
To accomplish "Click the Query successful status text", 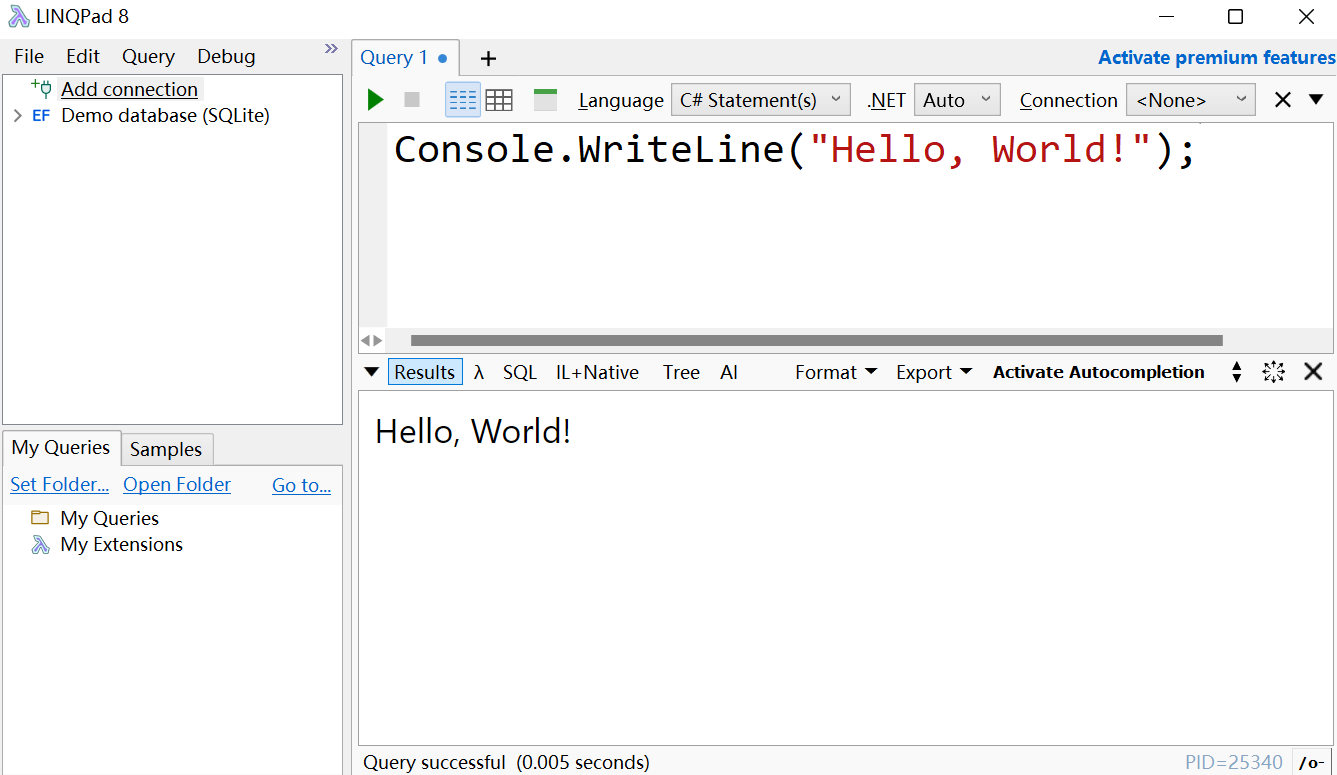I will point(506,762).
